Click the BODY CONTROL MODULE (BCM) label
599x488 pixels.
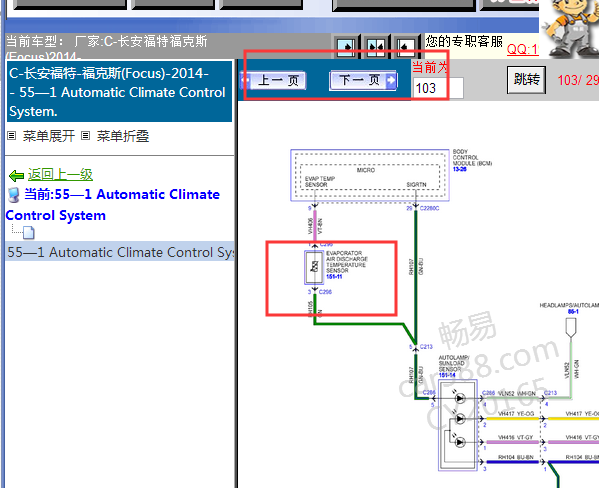click(472, 157)
